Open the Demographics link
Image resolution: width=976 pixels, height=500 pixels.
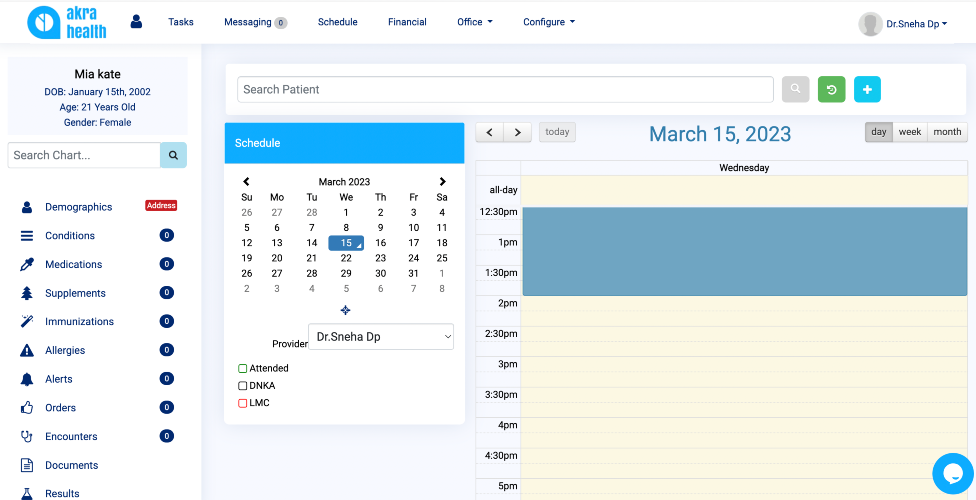pos(78,207)
